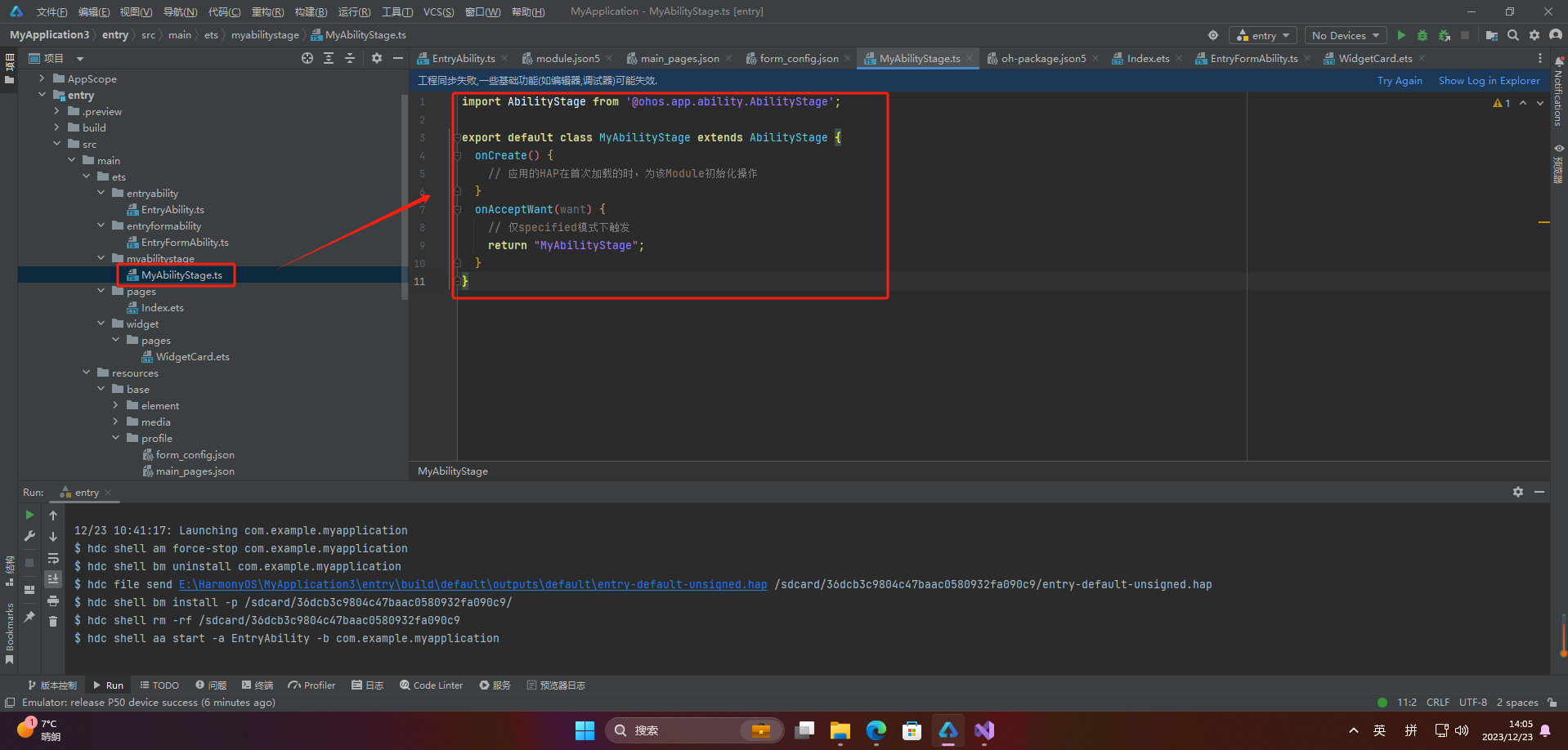Viewport: 1568px width, 750px height.
Task: Locate the open file with the crosshair icon in project panel
Action: click(307, 58)
